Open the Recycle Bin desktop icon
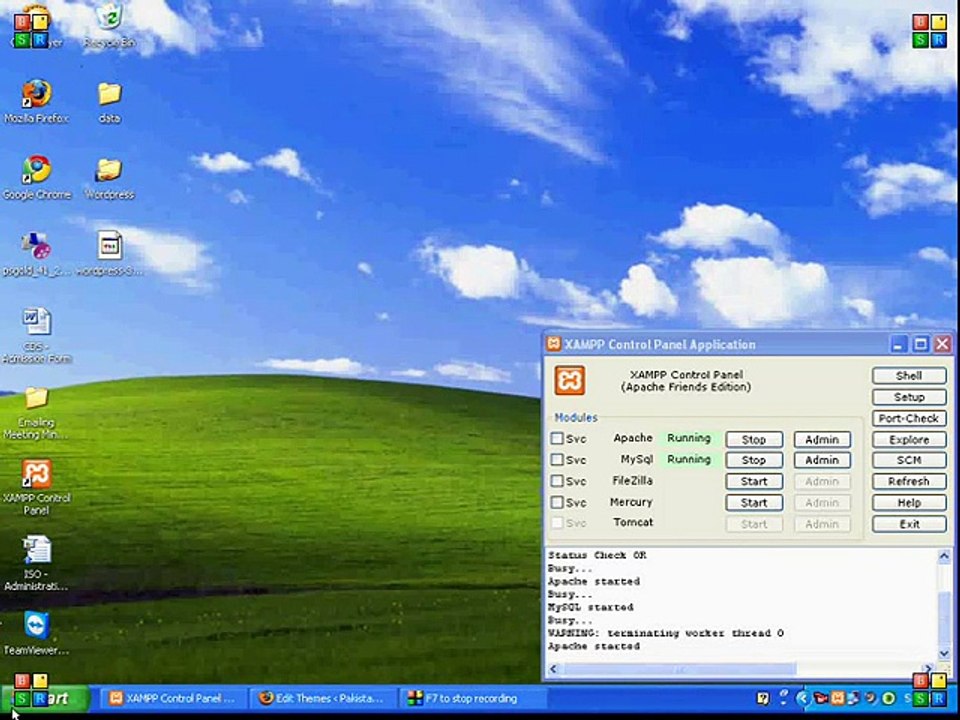Viewport: 960px width, 720px height. point(110,24)
